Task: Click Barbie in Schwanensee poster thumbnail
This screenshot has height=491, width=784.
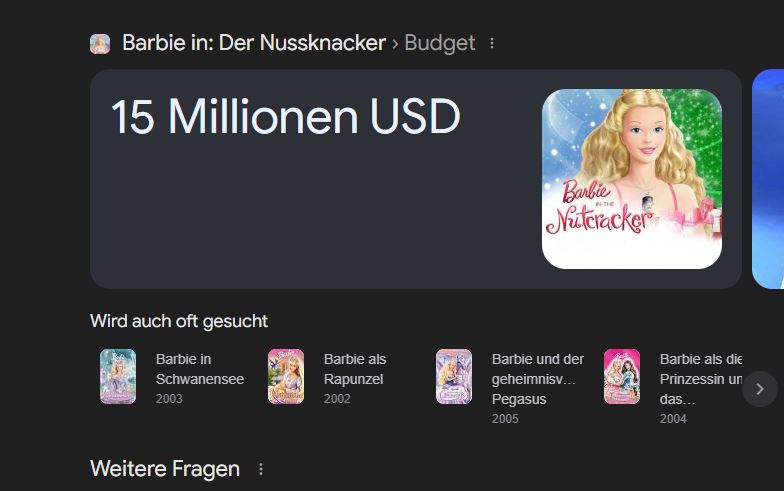Action: [x=118, y=376]
